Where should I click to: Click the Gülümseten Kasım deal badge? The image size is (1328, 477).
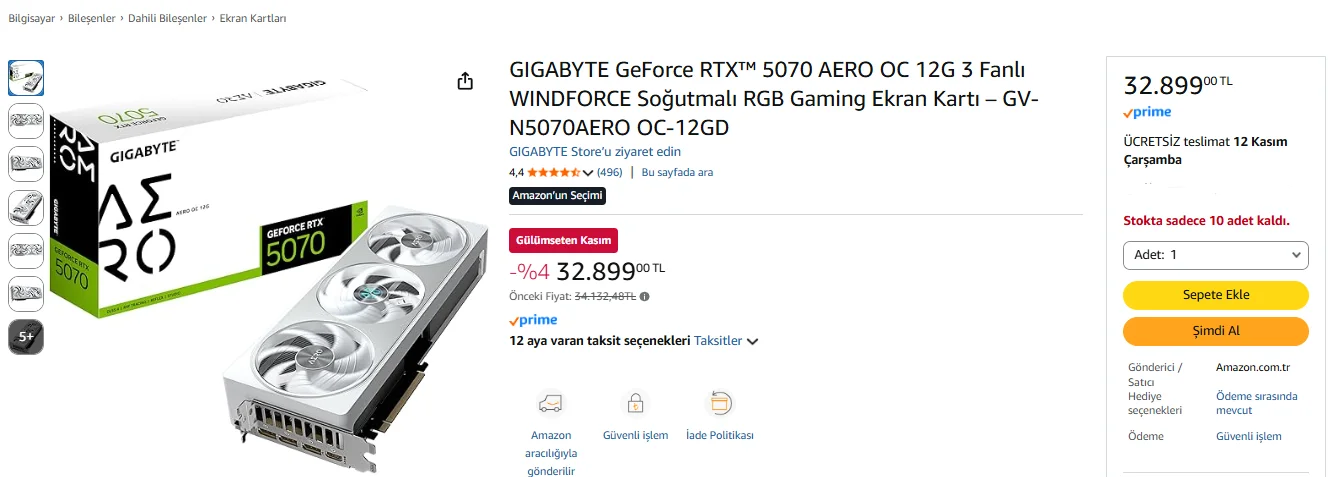563,240
